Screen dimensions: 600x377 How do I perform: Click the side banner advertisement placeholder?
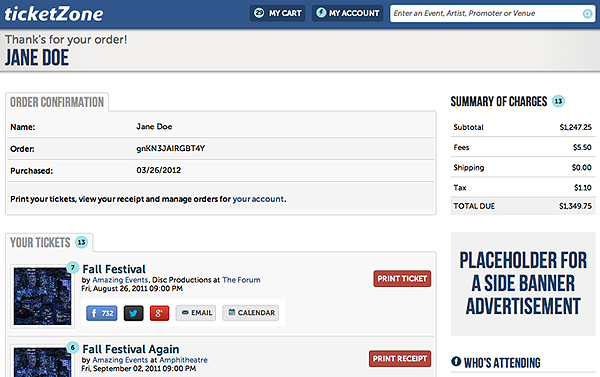click(x=523, y=284)
